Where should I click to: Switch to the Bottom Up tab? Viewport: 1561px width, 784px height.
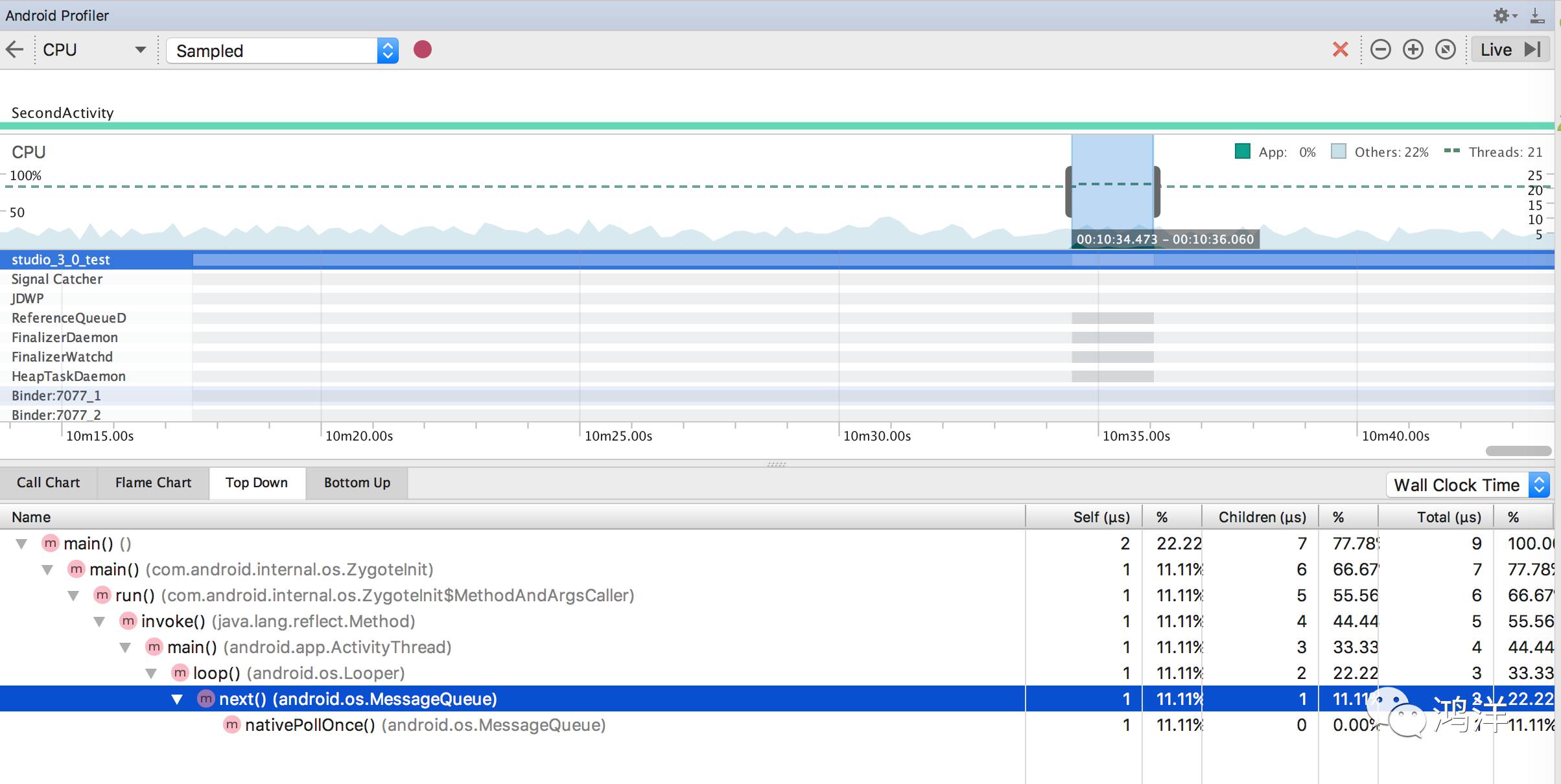pos(357,483)
